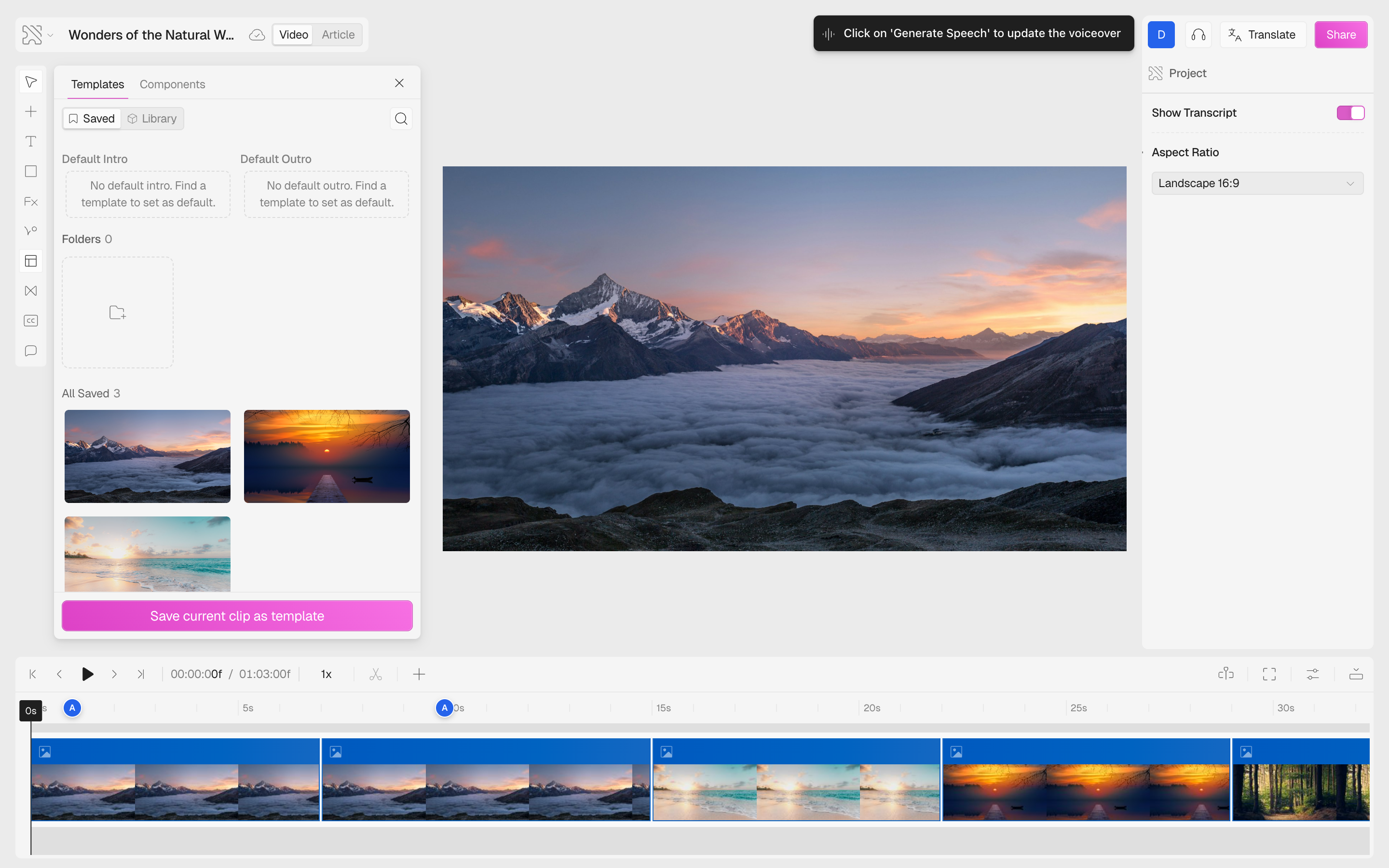This screenshot has width=1389, height=868.
Task: Click the search icon in Templates panel
Action: [x=401, y=119]
